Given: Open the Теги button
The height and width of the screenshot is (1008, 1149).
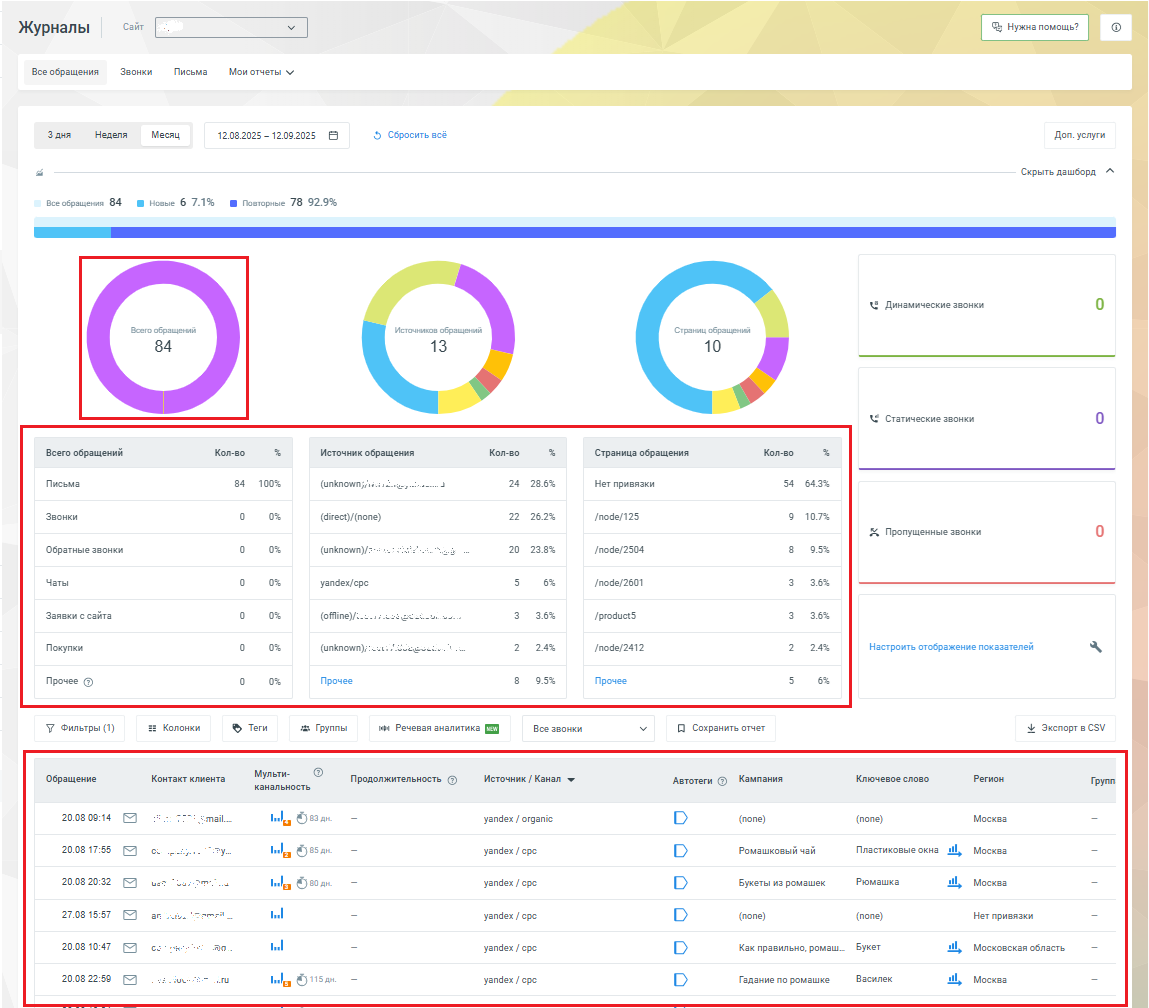Looking at the screenshot, I should point(250,729).
